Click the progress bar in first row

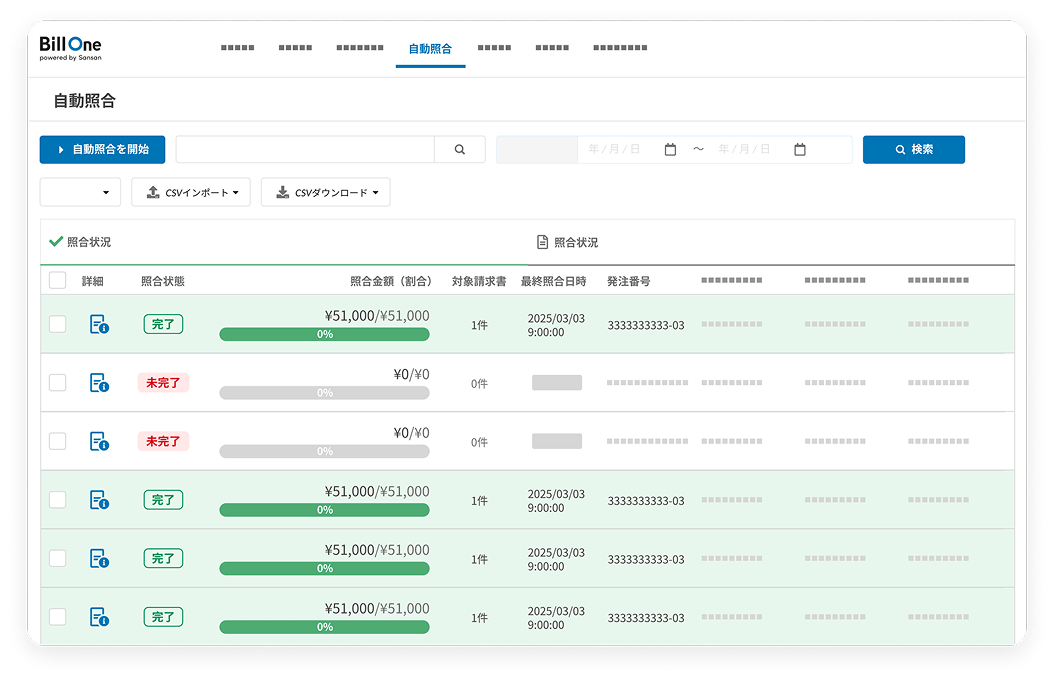(x=324, y=334)
